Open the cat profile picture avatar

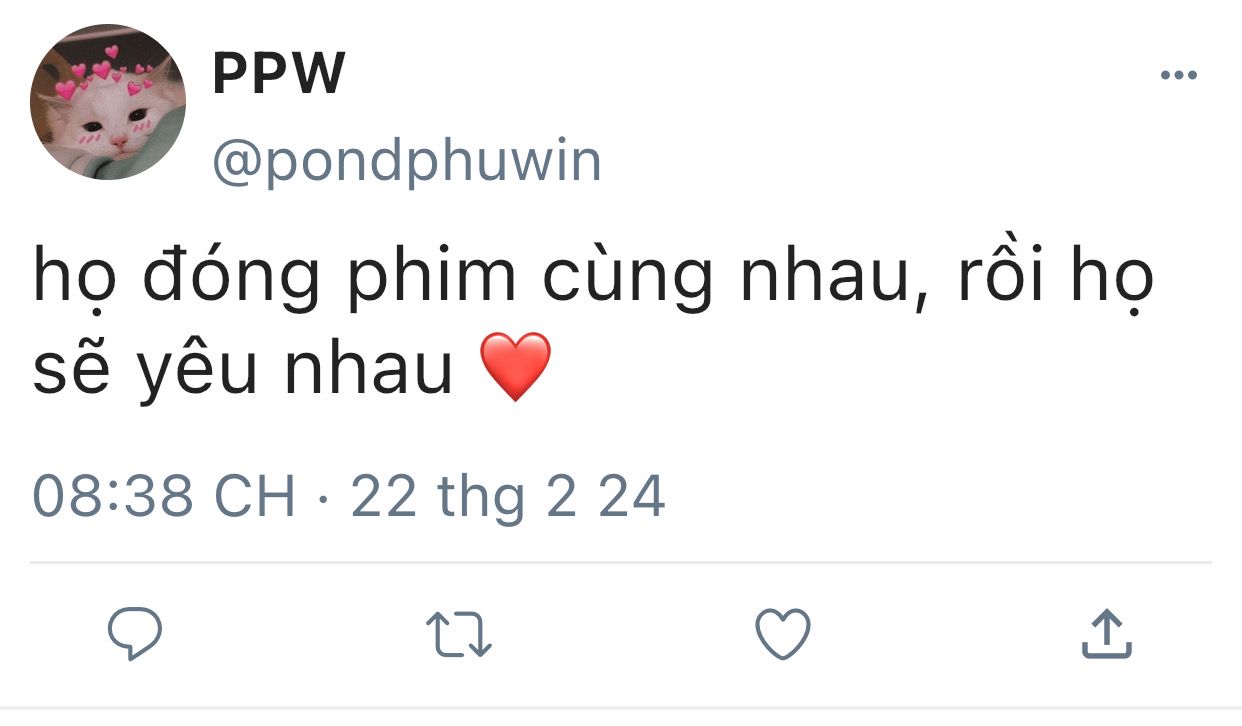click(108, 102)
